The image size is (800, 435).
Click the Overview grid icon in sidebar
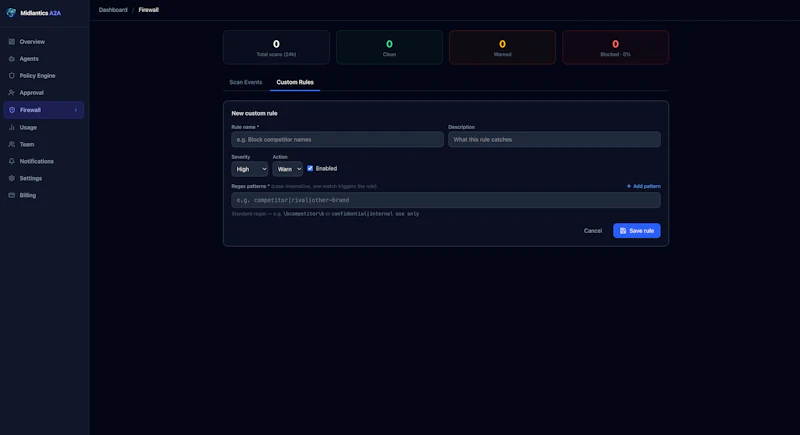(x=12, y=42)
